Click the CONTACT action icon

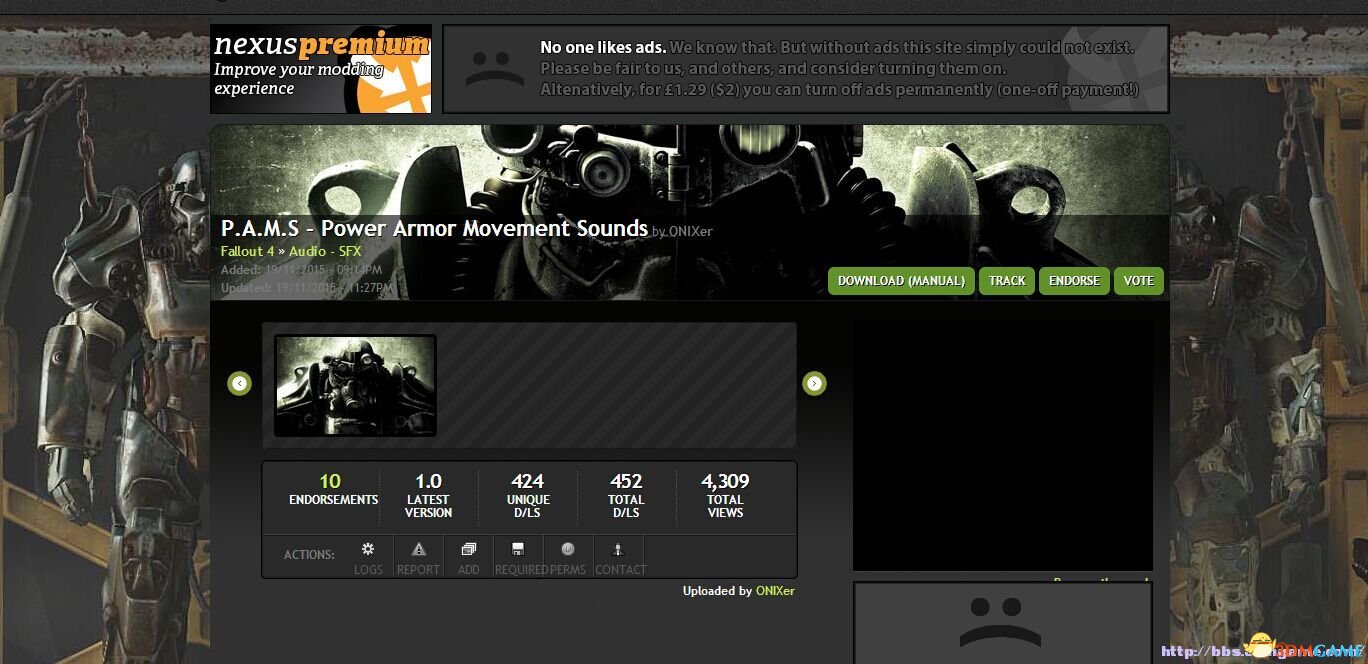(618, 549)
